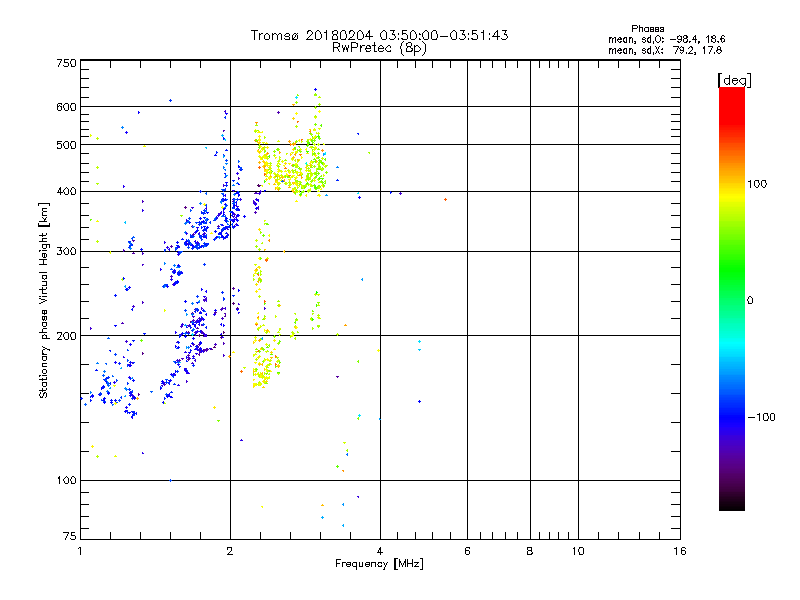Click the y-axis '750' tick label
Image resolution: width=800 pixels, height=600 pixels.
click(67, 63)
